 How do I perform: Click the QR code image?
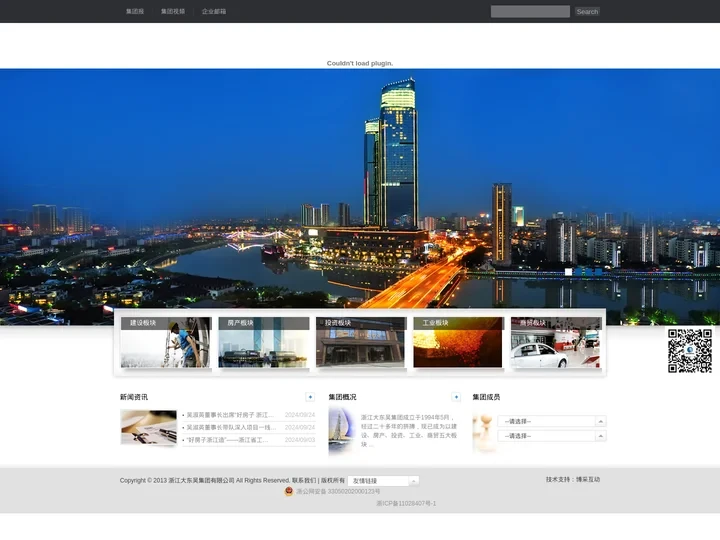[x=690, y=351]
